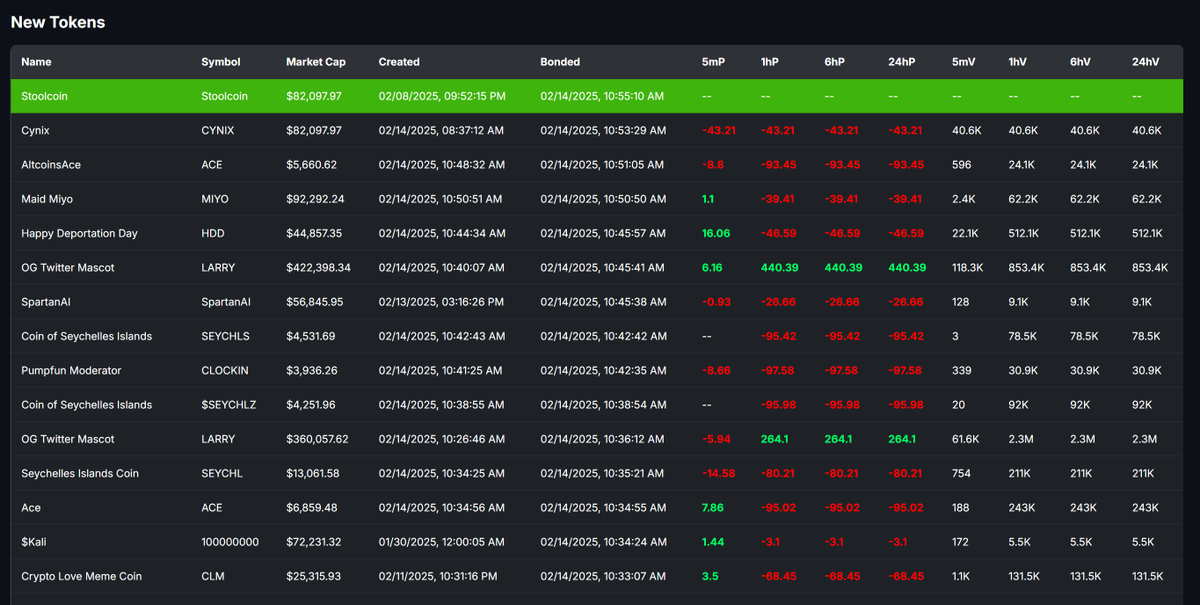Sort by the 1hP column header
Screen dimensions: 1200x605
click(x=771, y=62)
